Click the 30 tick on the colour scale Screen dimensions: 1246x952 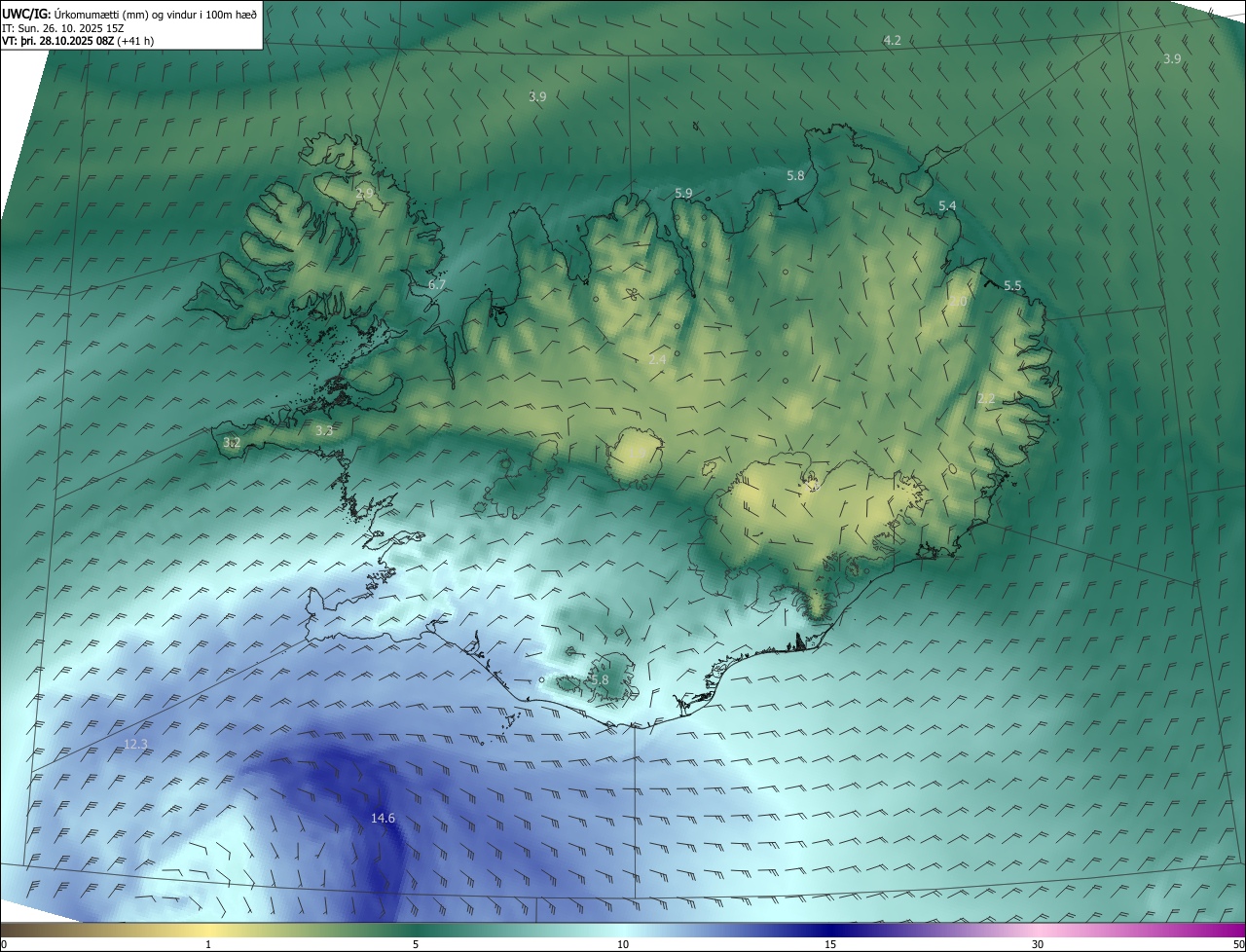click(1038, 944)
